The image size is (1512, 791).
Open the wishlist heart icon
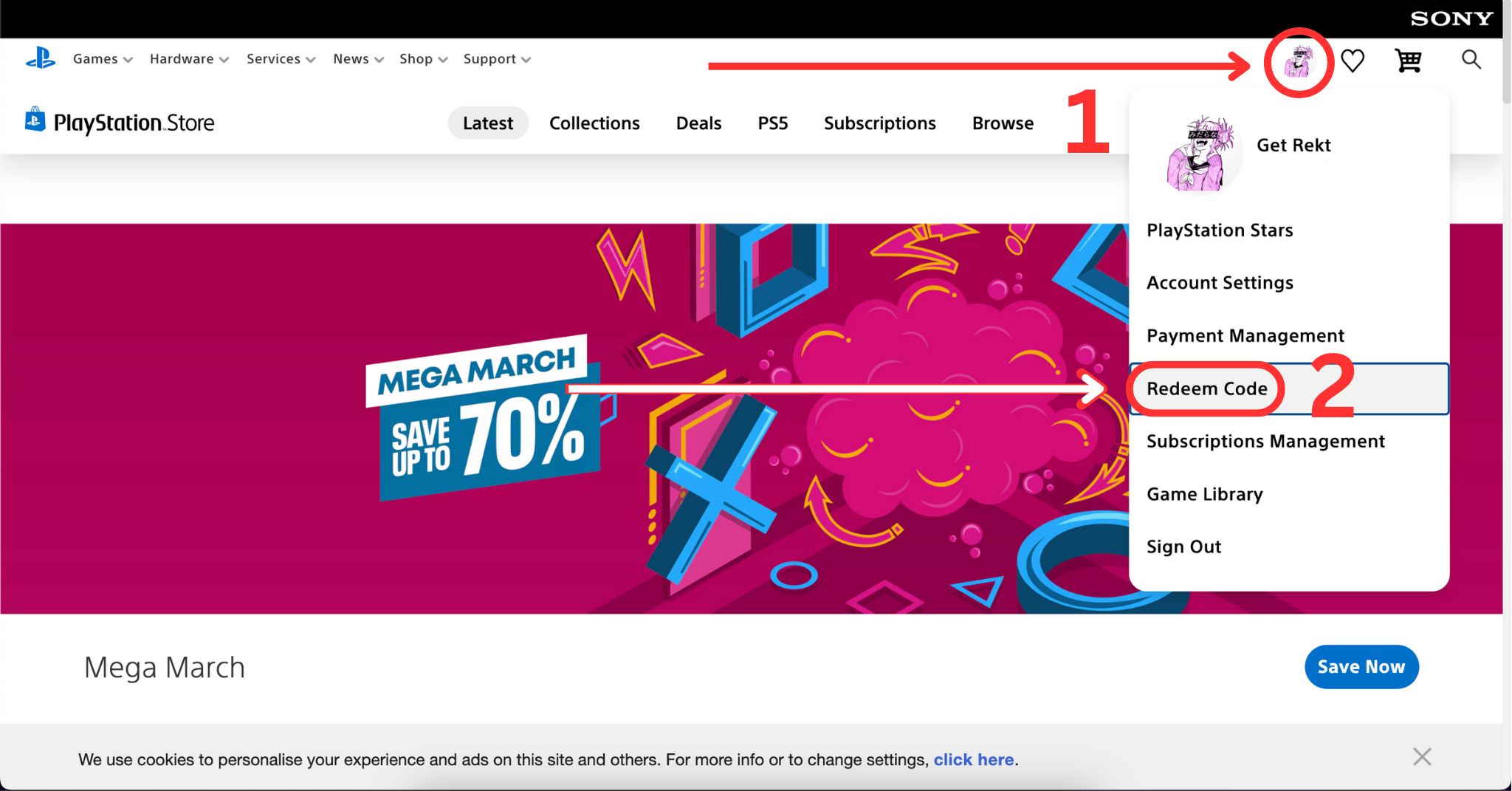click(x=1353, y=61)
